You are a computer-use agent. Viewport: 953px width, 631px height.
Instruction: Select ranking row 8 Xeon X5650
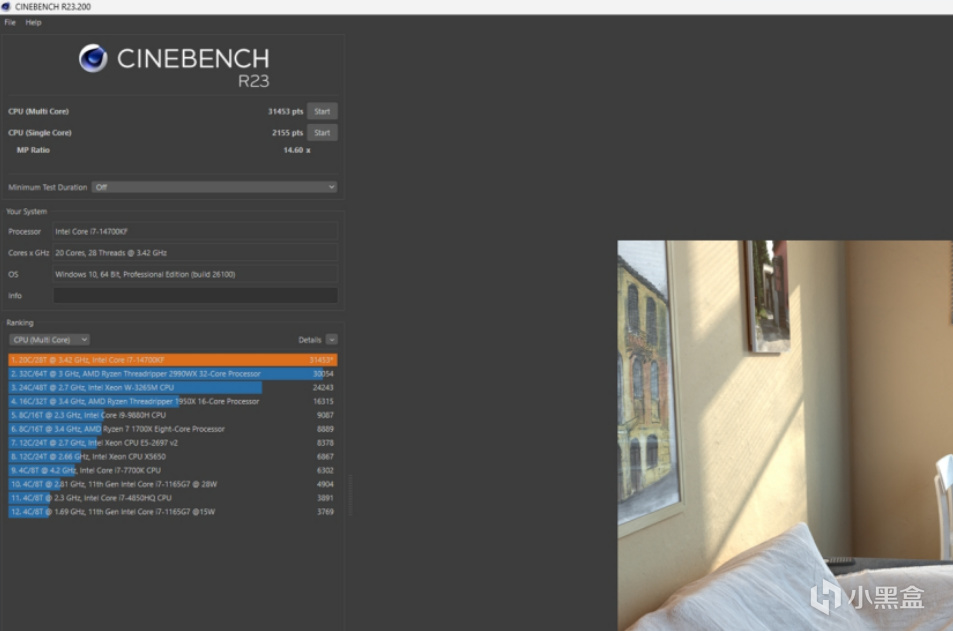pos(173,457)
